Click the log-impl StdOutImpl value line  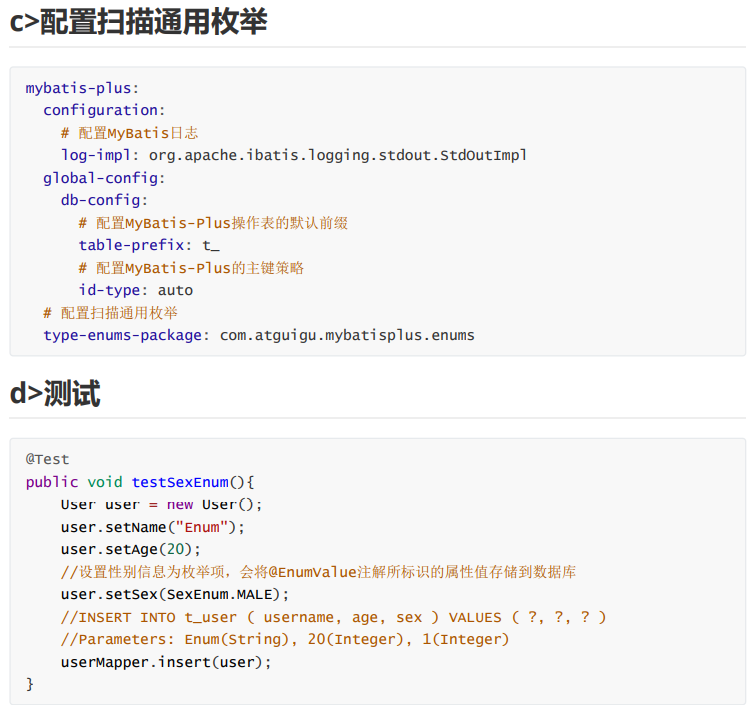pyautogui.click(x=294, y=155)
